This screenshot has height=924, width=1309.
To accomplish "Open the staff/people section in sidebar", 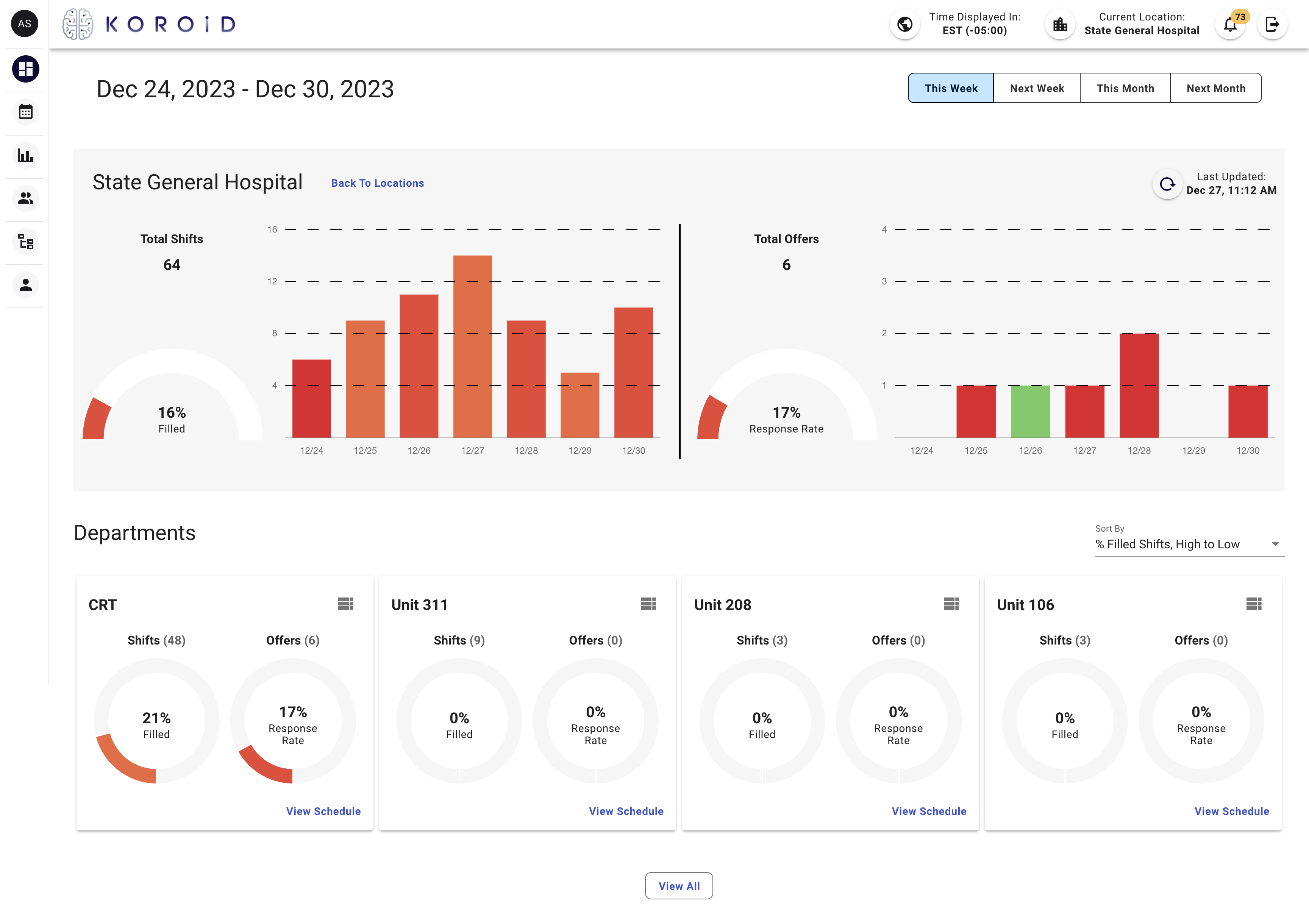I will coord(25,198).
